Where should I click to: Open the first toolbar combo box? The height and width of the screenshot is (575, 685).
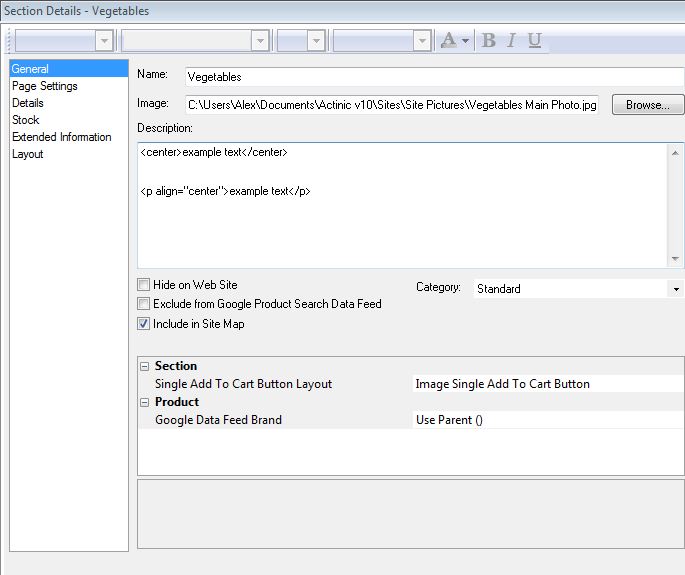tap(104, 40)
